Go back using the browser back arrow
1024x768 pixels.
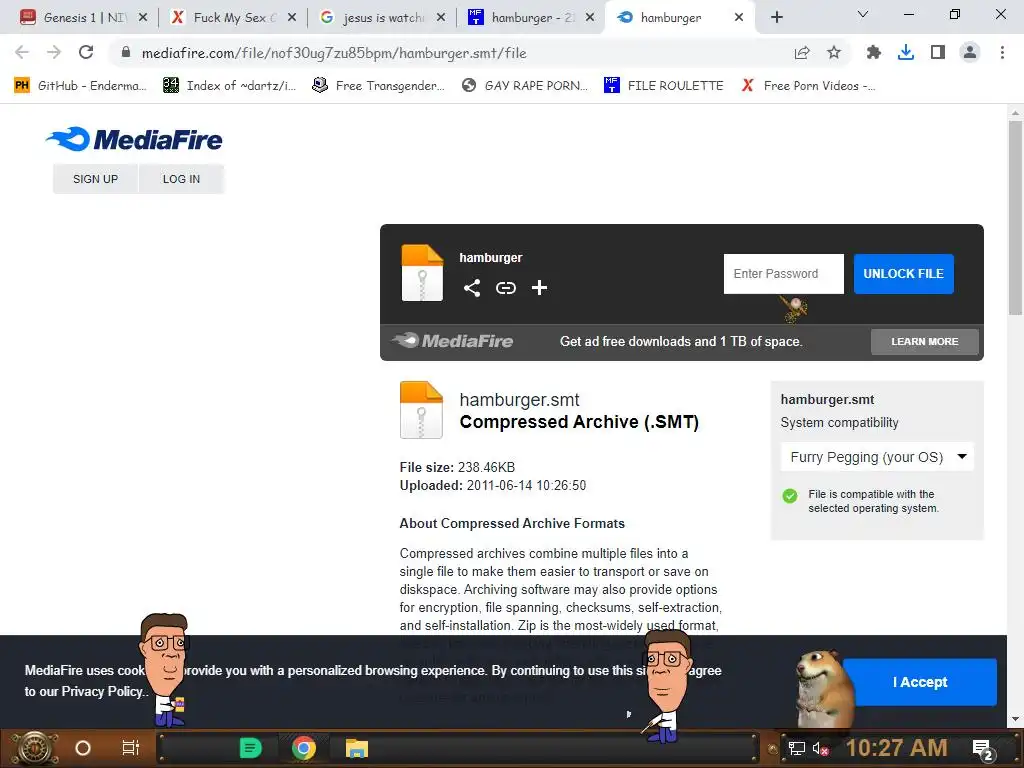coord(22,52)
